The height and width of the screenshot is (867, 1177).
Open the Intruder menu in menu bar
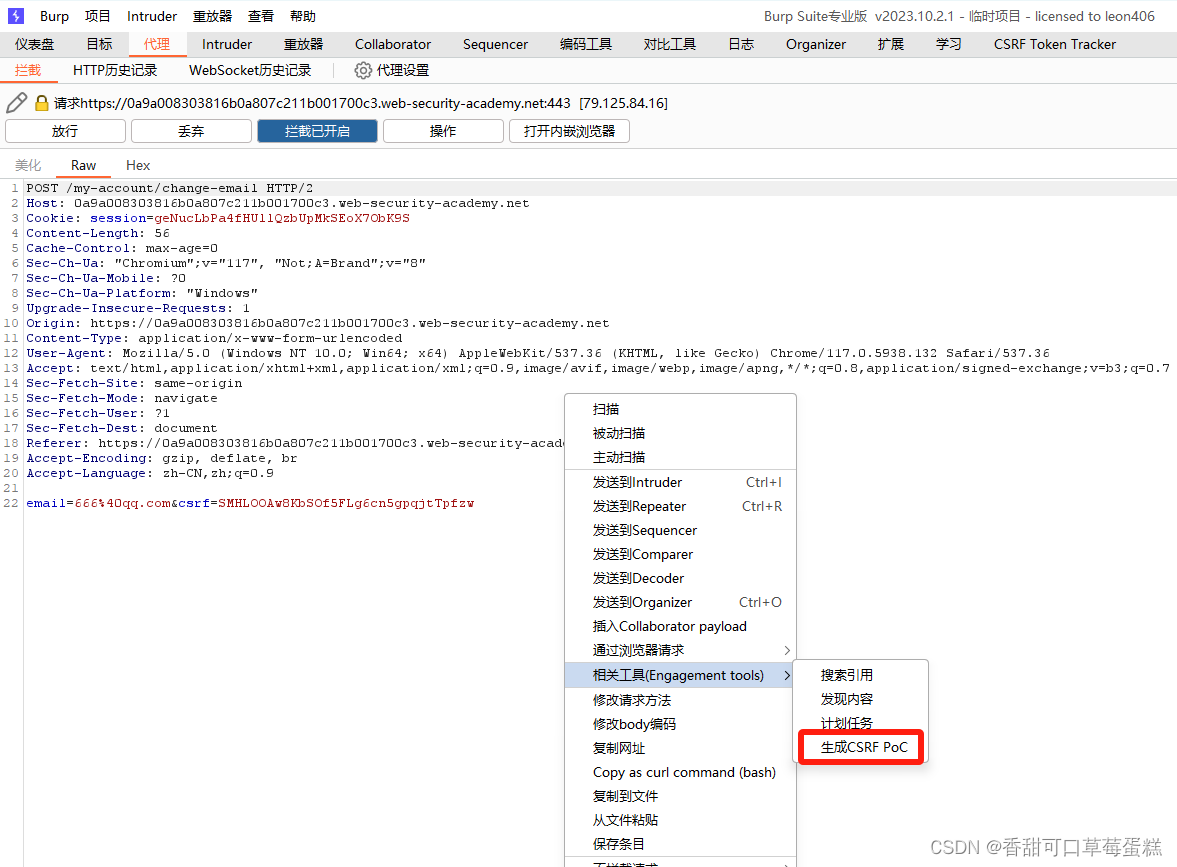click(x=152, y=16)
